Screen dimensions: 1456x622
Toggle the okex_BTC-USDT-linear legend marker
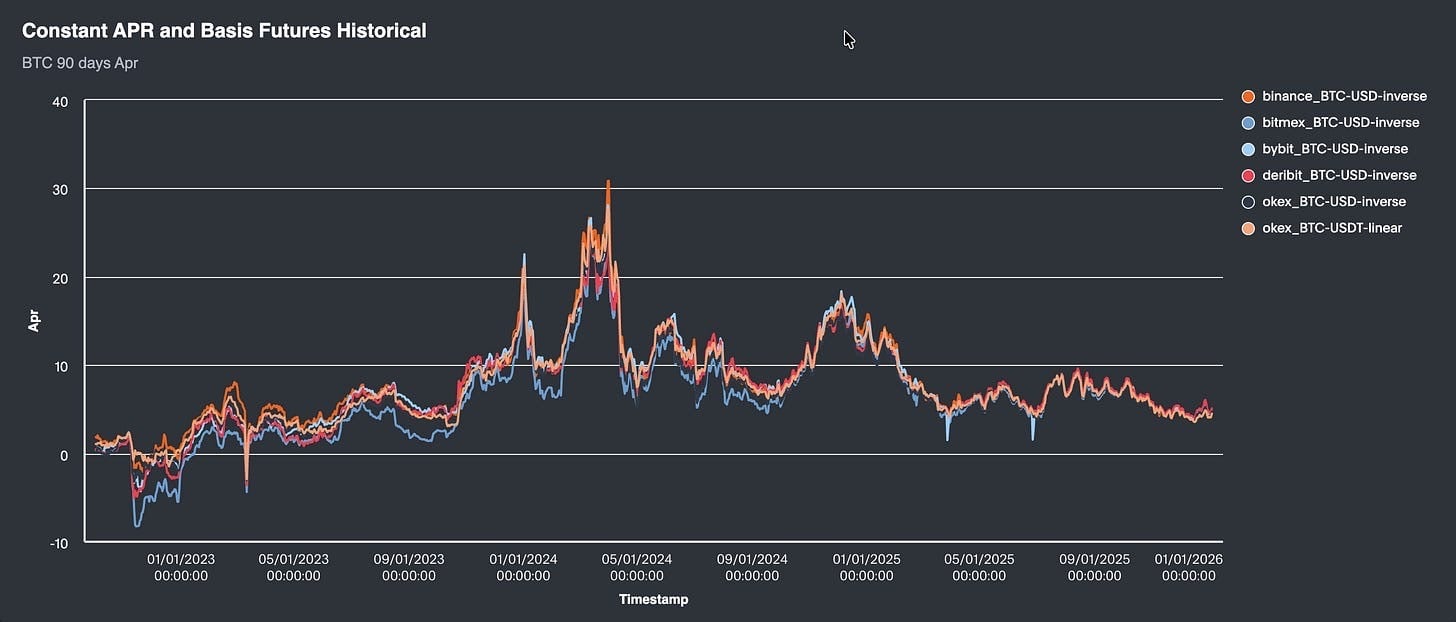click(1247, 227)
